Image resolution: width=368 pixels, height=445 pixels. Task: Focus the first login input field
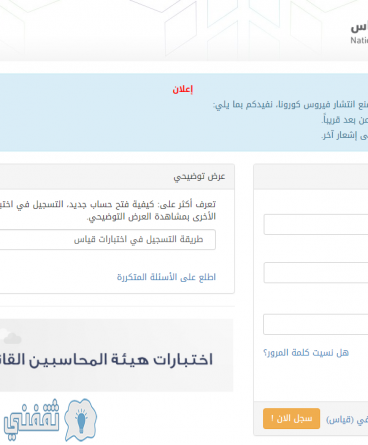coord(316,225)
